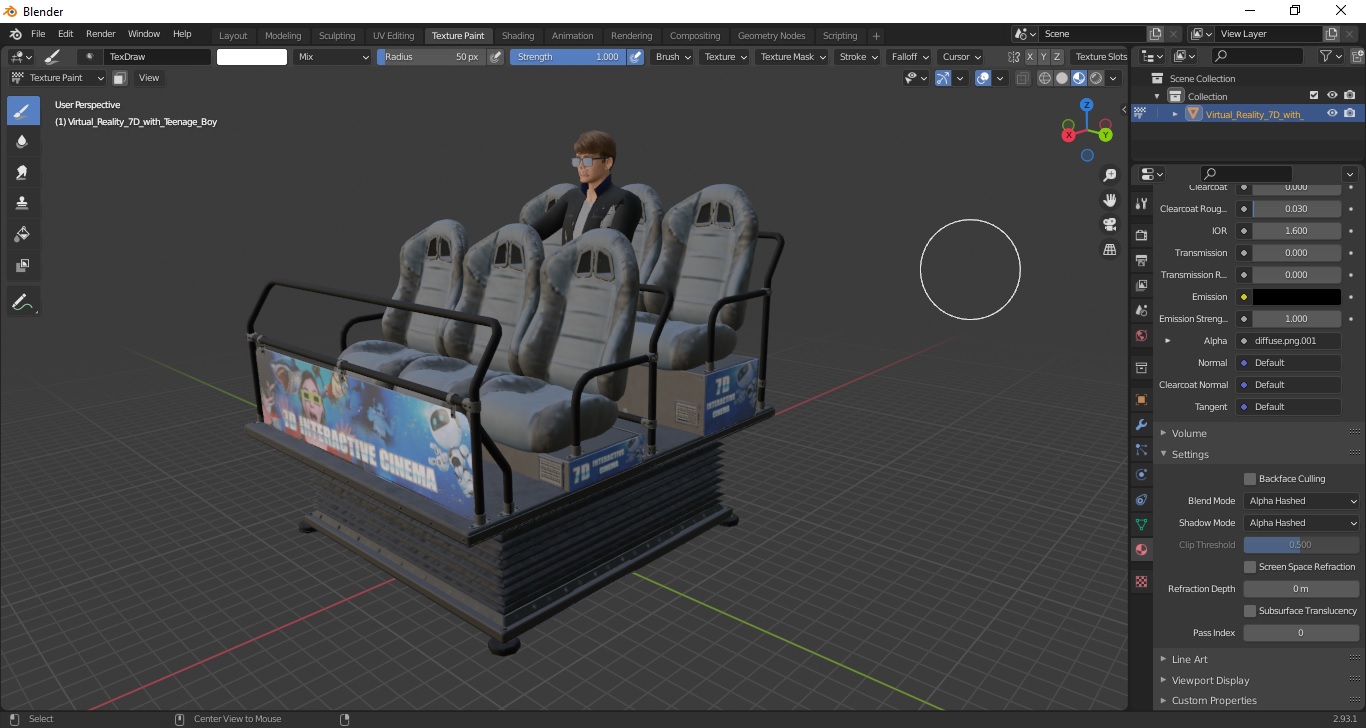
Task: Open the Object Data properties tab
Action: (x=1141, y=524)
